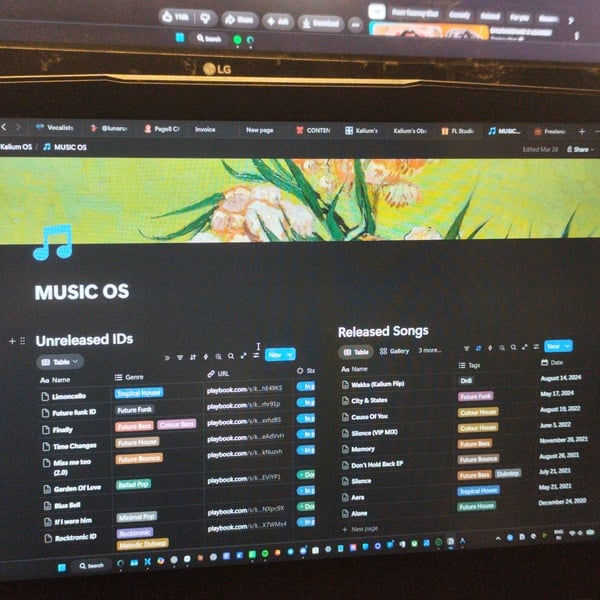Open Genre column header menu
Screen dimensions: 600x600
pyautogui.click(x=129, y=377)
